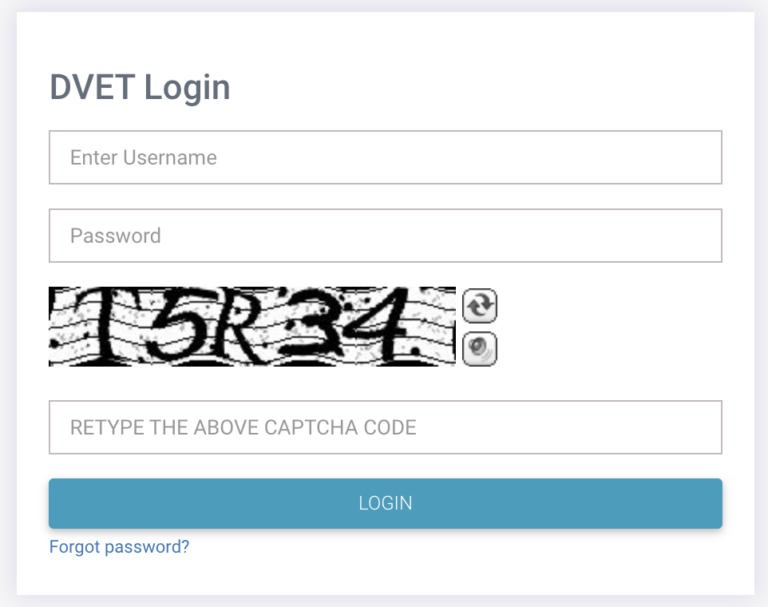This screenshot has width=768, height=607.
Task: Play the audio captcha speaker icon
Action: click(480, 349)
